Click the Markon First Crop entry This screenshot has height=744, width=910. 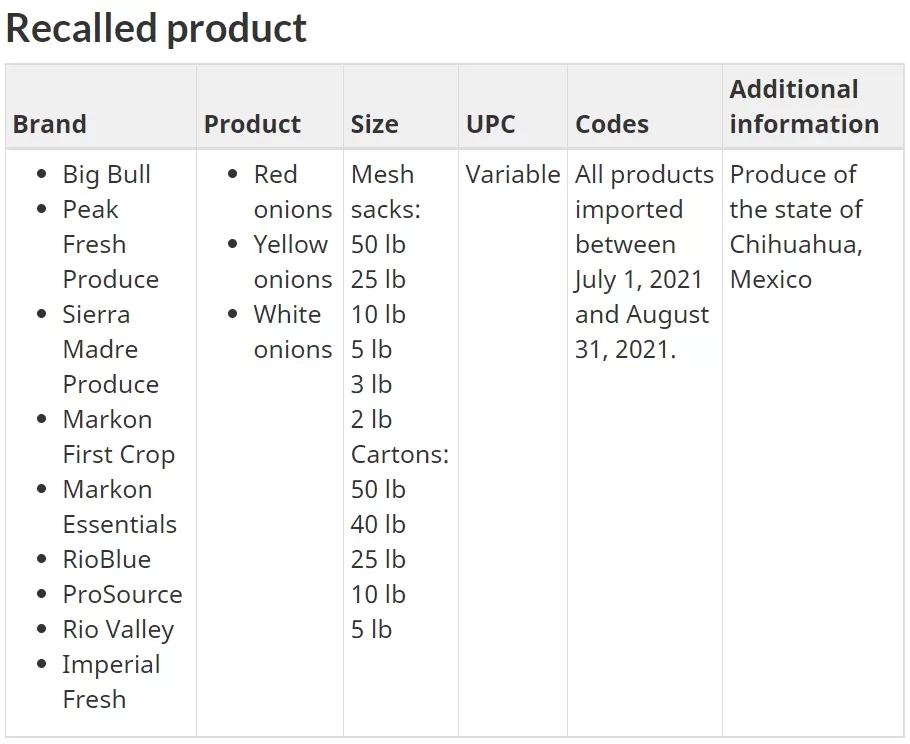coord(118,437)
